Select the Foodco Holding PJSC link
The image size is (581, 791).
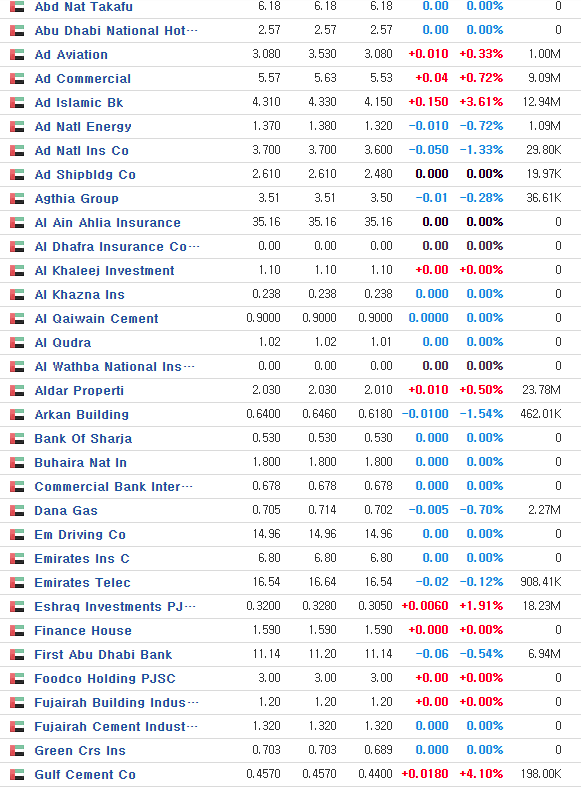[105, 679]
